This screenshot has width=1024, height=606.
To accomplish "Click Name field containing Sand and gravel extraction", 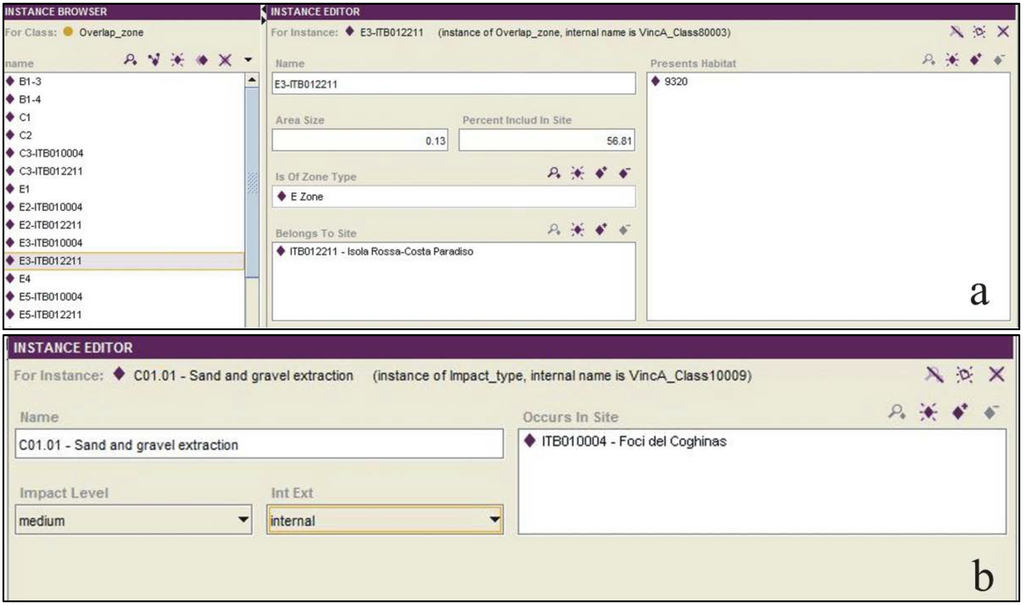I will (x=260, y=444).
